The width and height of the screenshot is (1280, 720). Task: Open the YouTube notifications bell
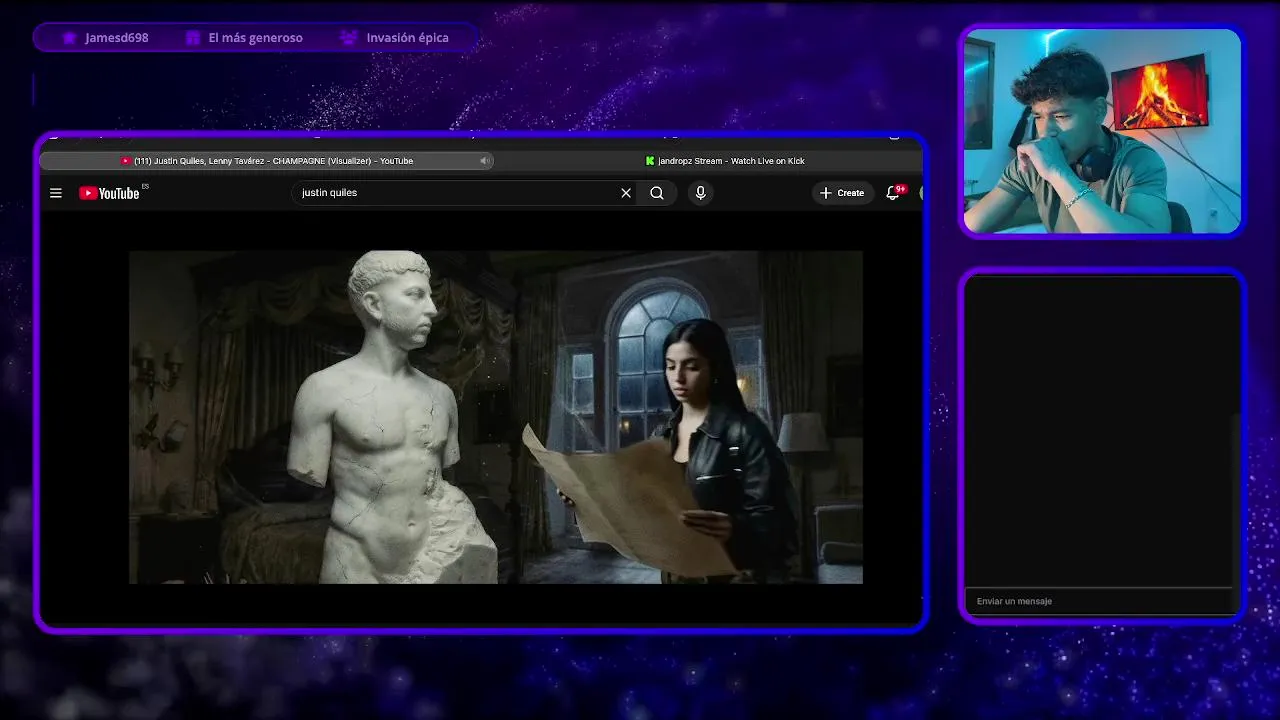pyautogui.click(x=893, y=193)
